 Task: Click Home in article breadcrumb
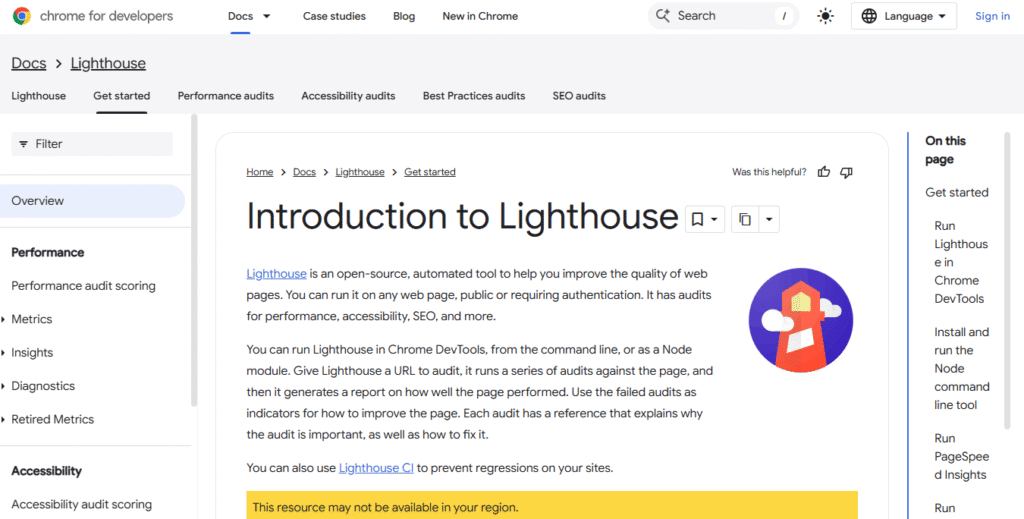[x=260, y=172]
